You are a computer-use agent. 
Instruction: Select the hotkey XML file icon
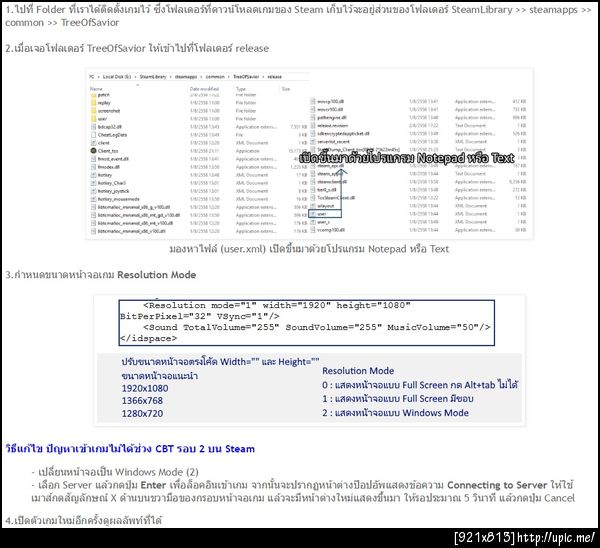[93, 175]
